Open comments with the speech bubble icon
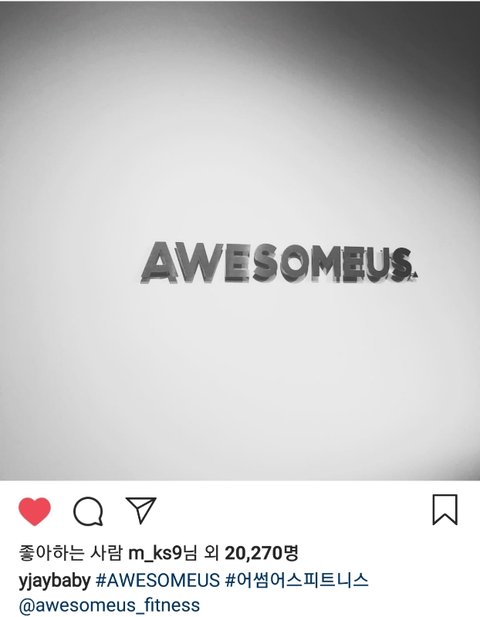The image size is (480, 617). tap(88, 512)
